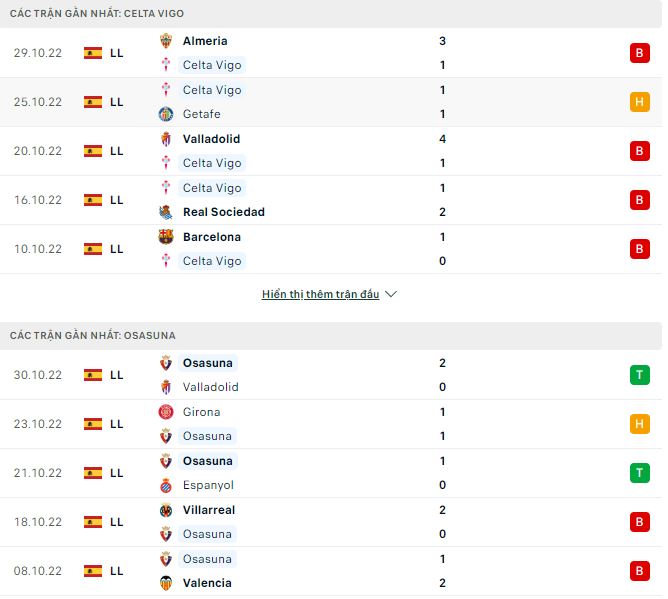Screen dimensions: 668x599
Task: Click the Girona club crest icon
Action: [x=166, y=412]
